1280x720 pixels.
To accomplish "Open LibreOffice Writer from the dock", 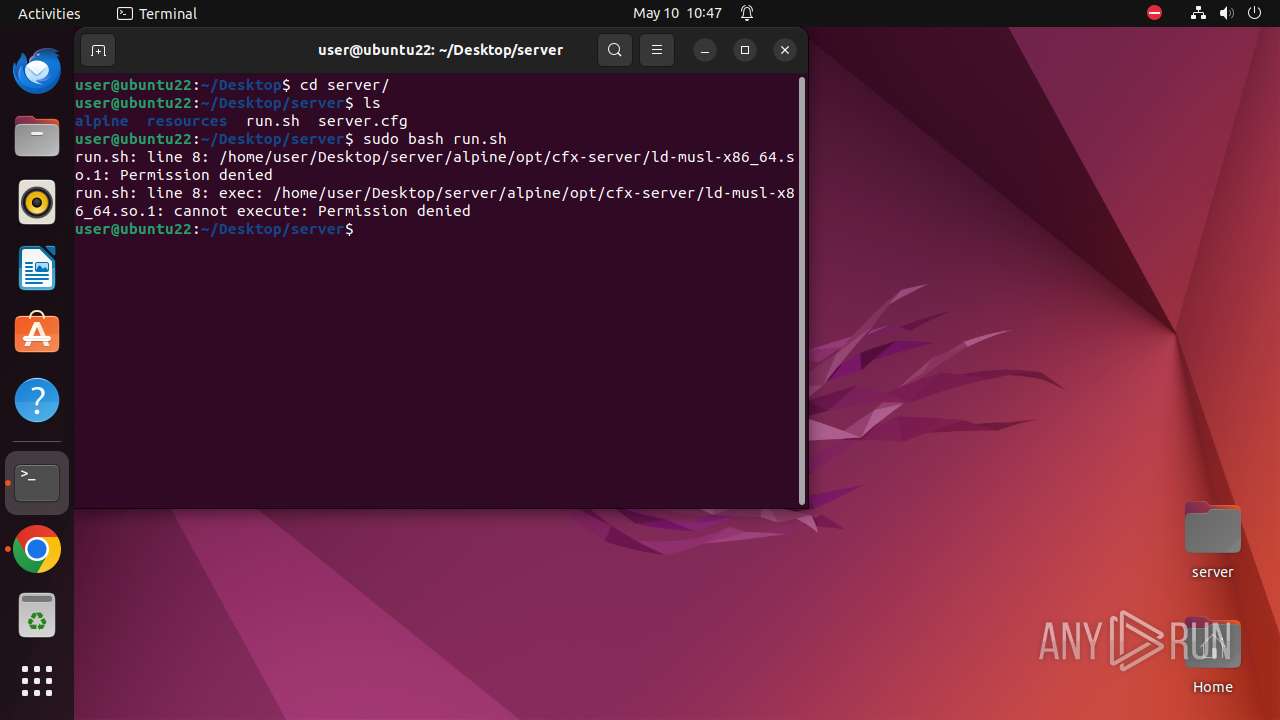I will (37, 269).
